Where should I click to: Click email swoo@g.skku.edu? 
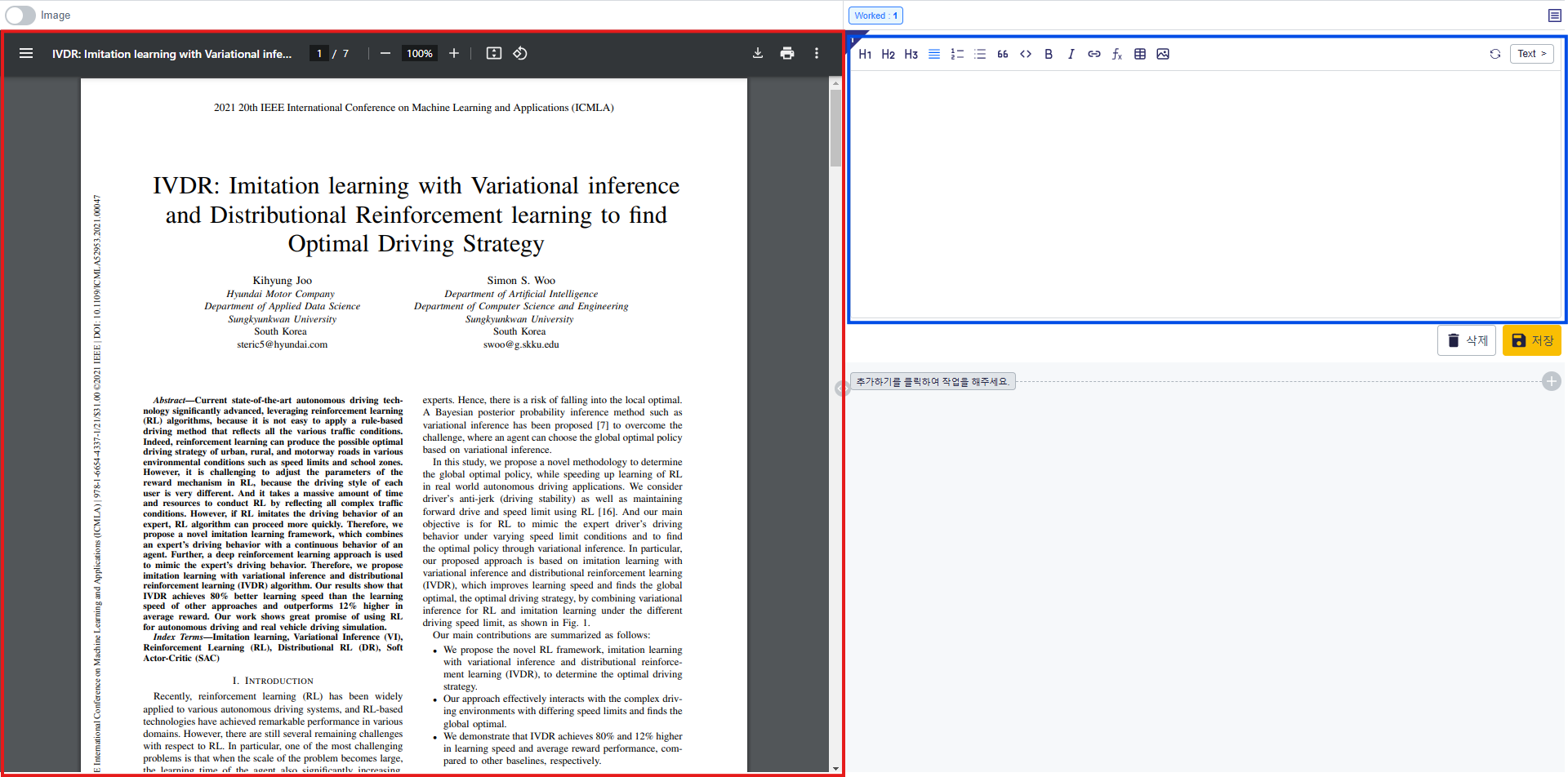[521, 344]
